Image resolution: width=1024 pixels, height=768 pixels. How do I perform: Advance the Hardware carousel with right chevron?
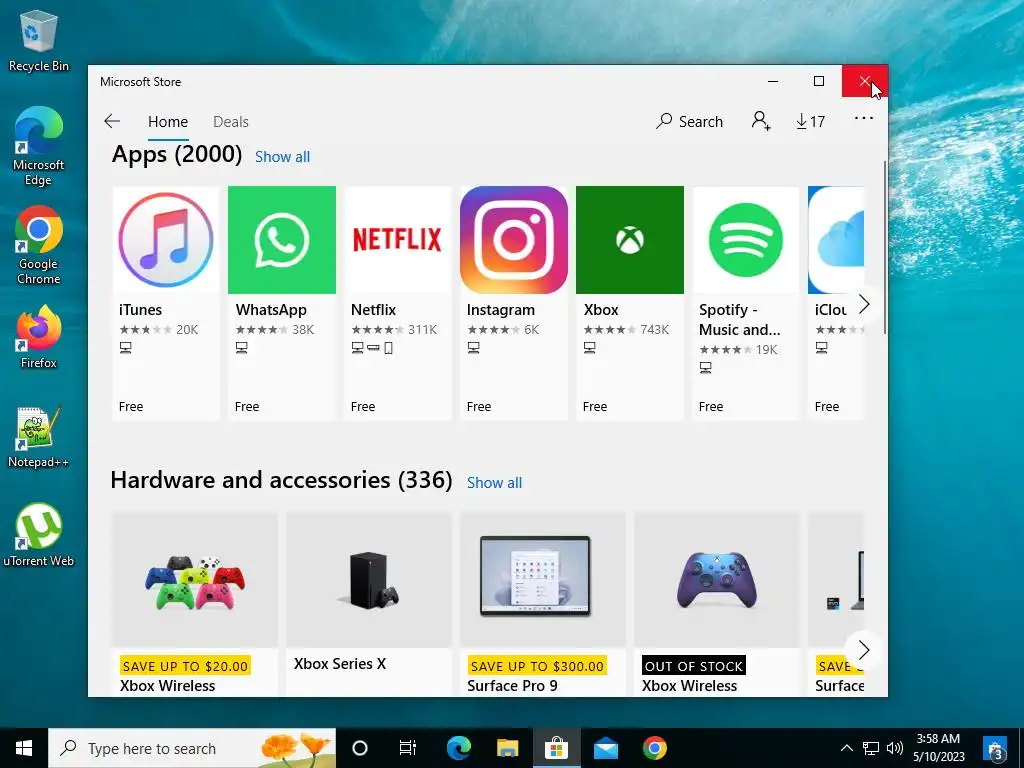(x=863, y=650)
